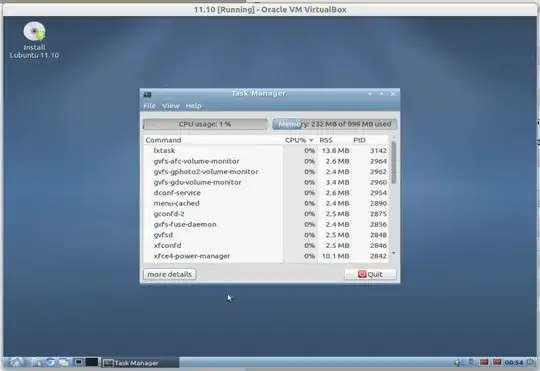Launch the web browser from the panel
Screen dimensions: 540x371
pyautogui.click(x=50, y=362)
